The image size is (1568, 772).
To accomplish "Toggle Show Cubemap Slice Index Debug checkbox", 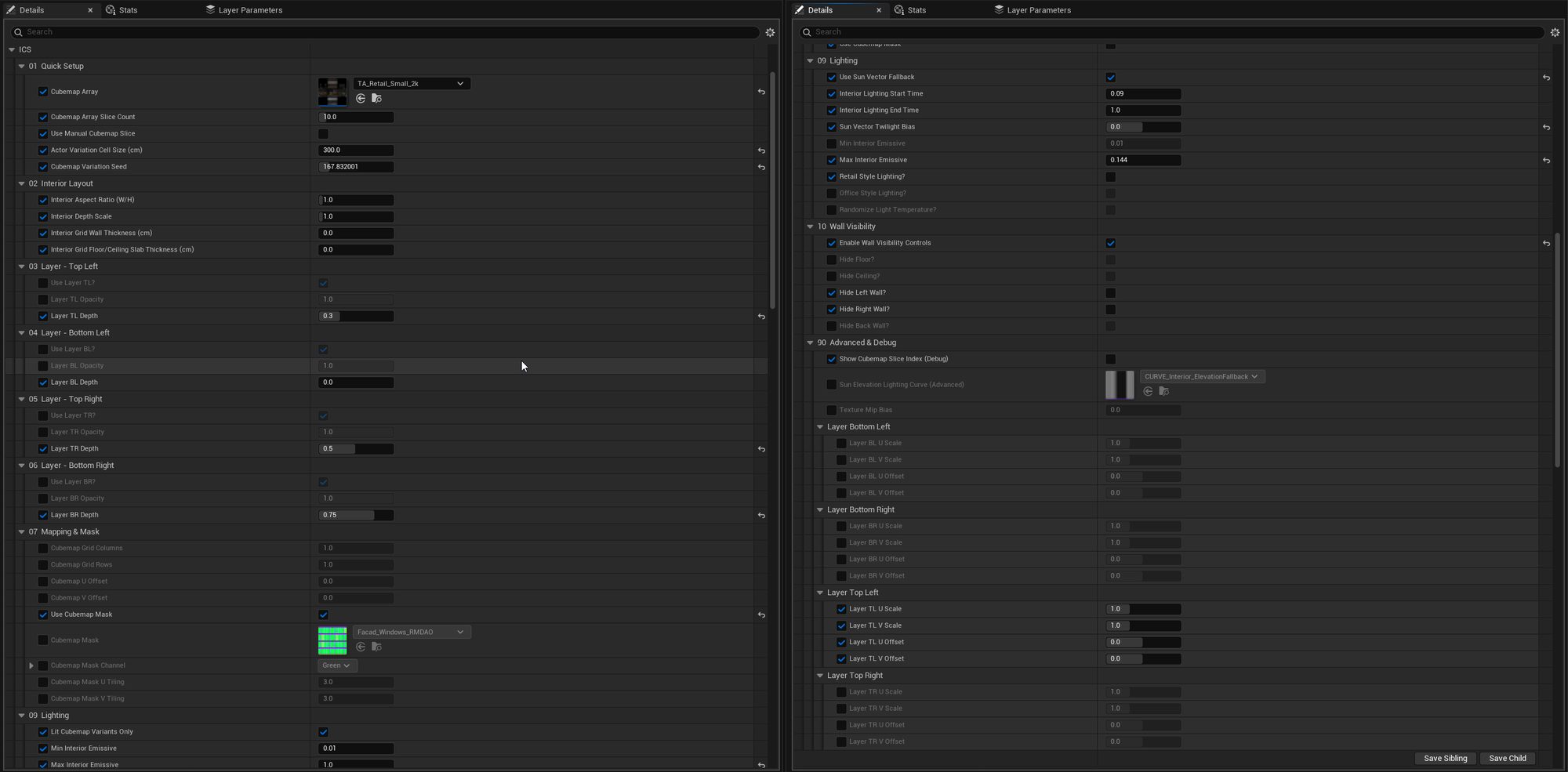I will pos(1110,359).
